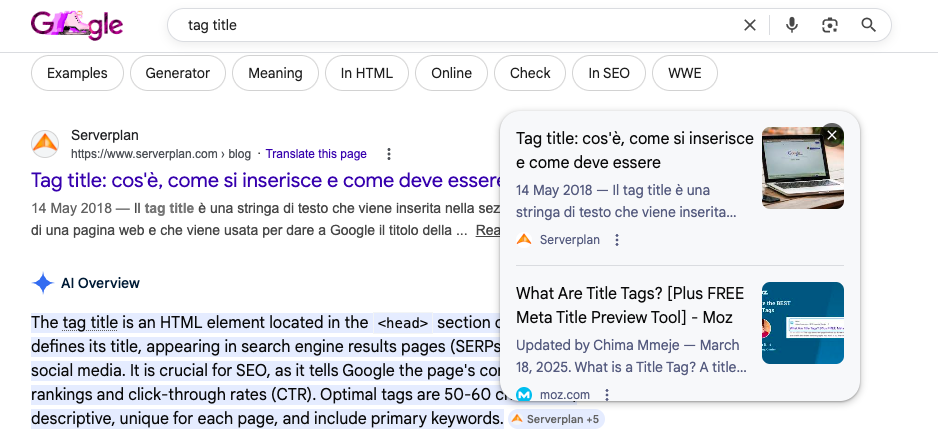Open three-dot menu next to Serverplan source
Viewport: 938px width, 445px height.
617,240
